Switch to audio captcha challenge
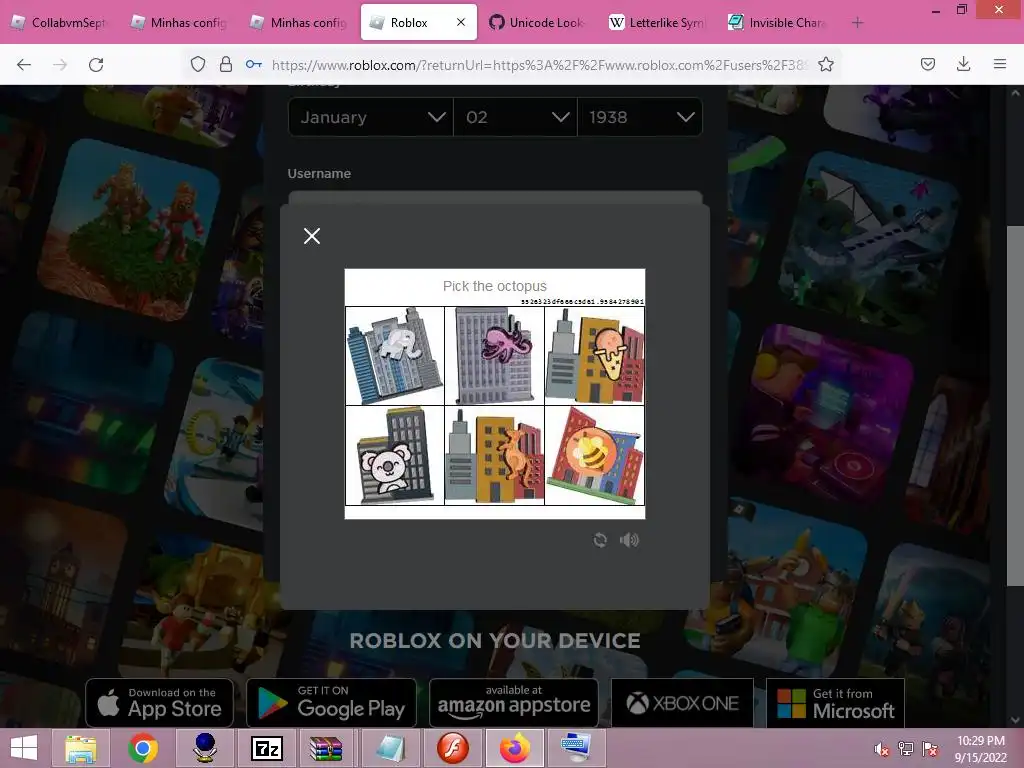Image resolution: width=1024 pixels, height=768 pixels. pos(629,540)
